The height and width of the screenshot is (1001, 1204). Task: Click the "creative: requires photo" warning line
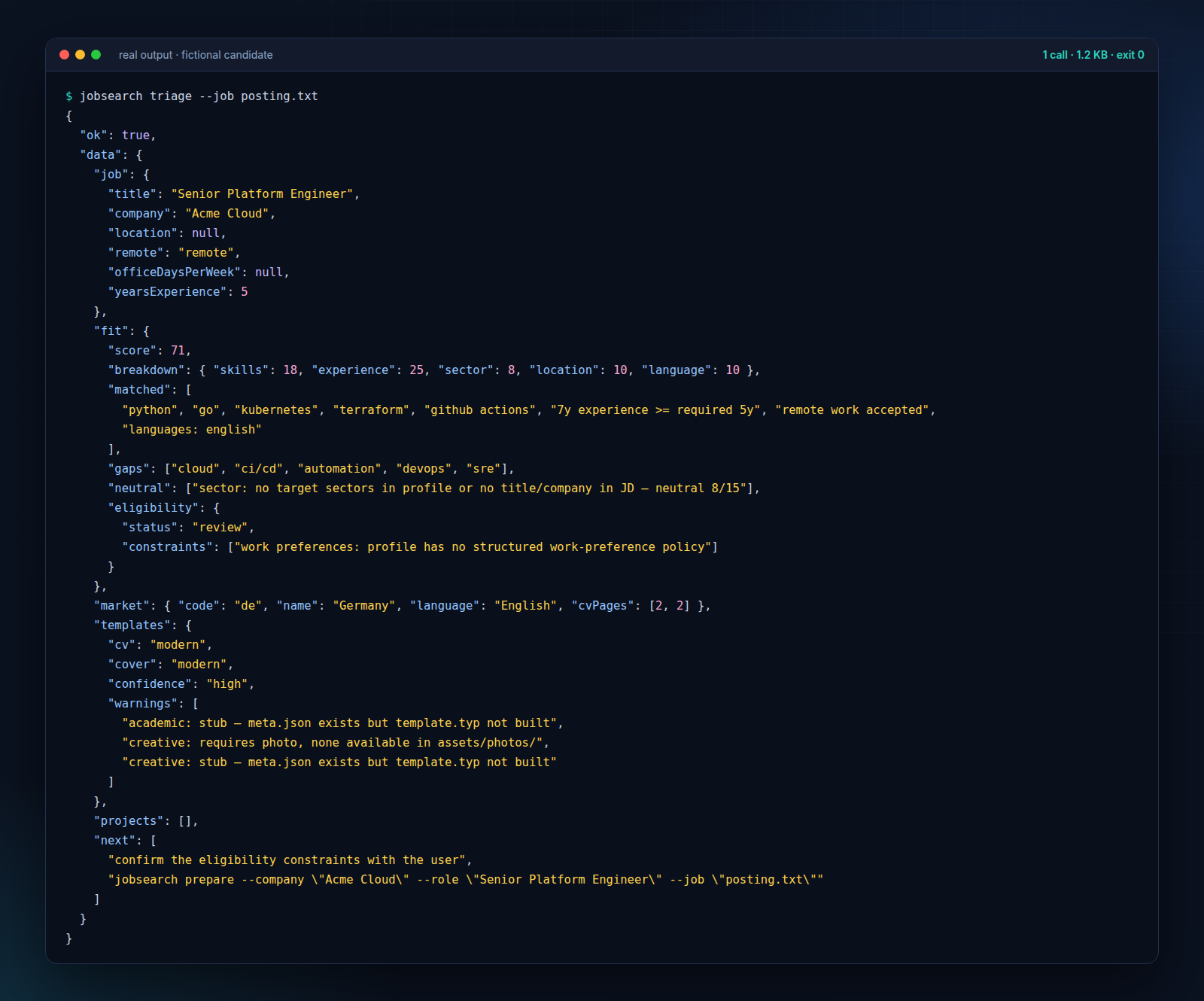(336, 743)
